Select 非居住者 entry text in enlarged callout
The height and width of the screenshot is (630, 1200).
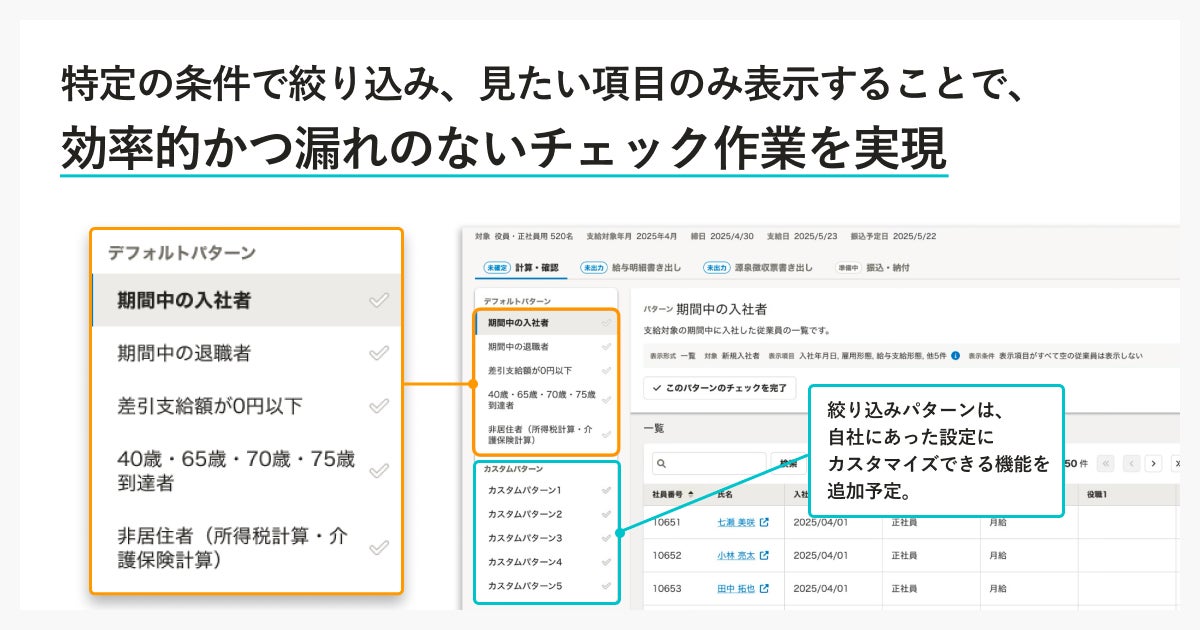[x=232, y=548]
